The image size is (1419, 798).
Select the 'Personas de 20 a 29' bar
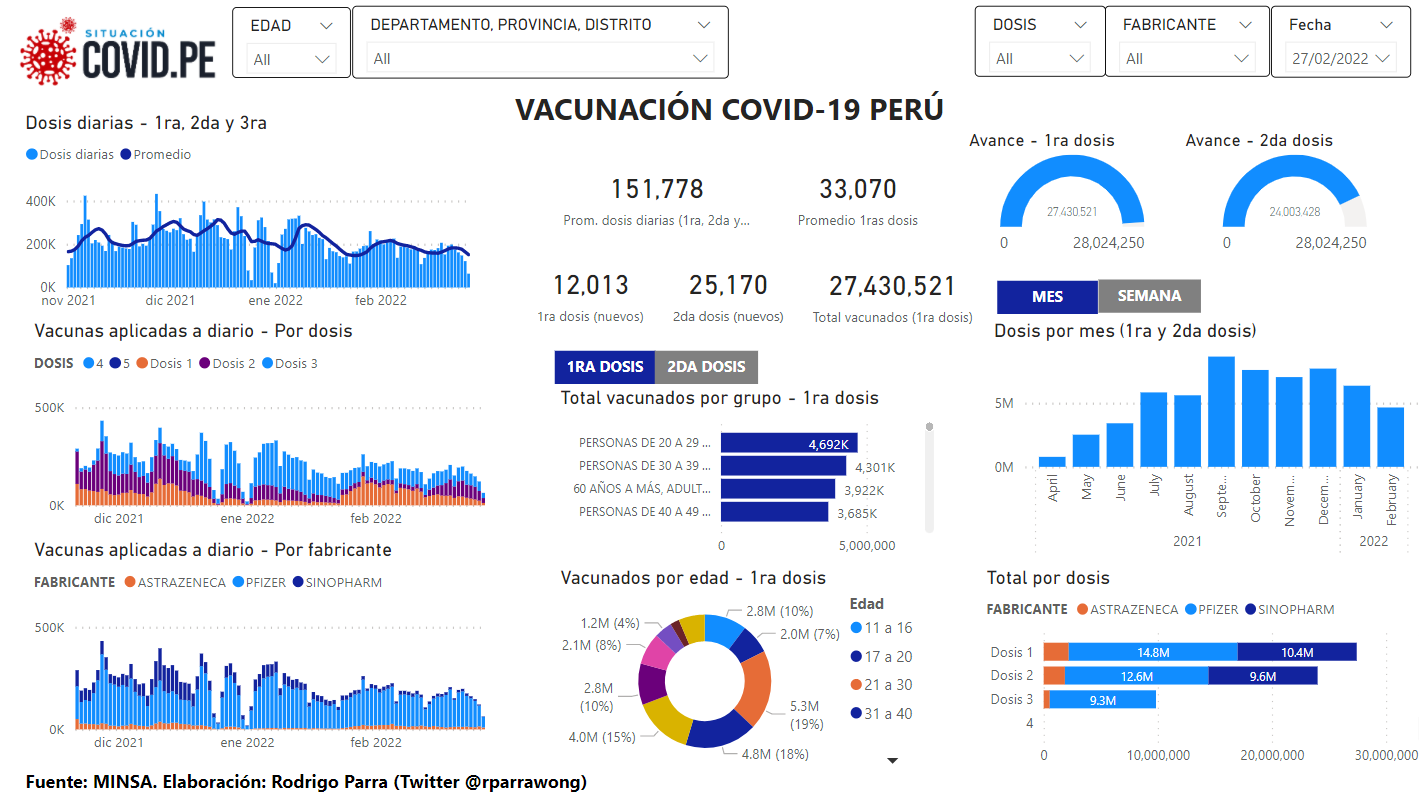[x=789, y=443]
